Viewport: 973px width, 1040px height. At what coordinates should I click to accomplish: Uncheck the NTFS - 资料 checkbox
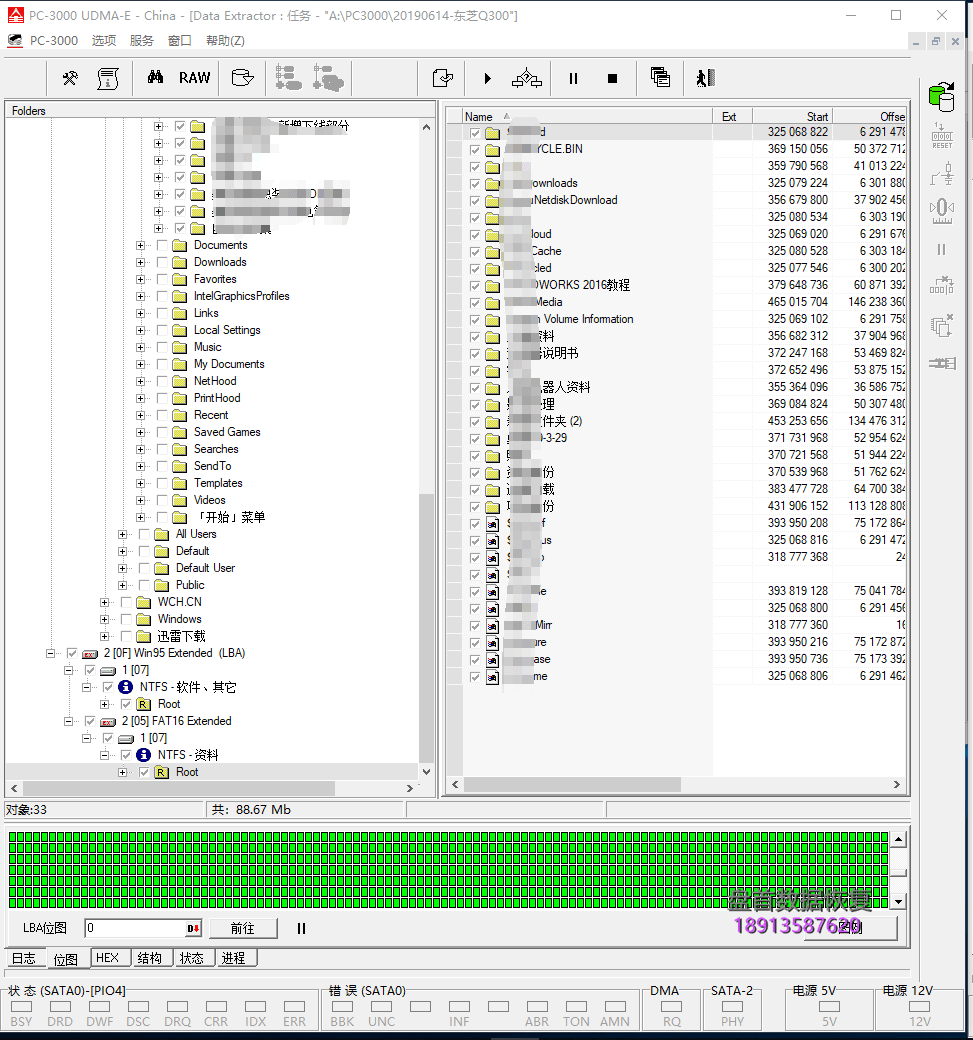tap(126, 755)
